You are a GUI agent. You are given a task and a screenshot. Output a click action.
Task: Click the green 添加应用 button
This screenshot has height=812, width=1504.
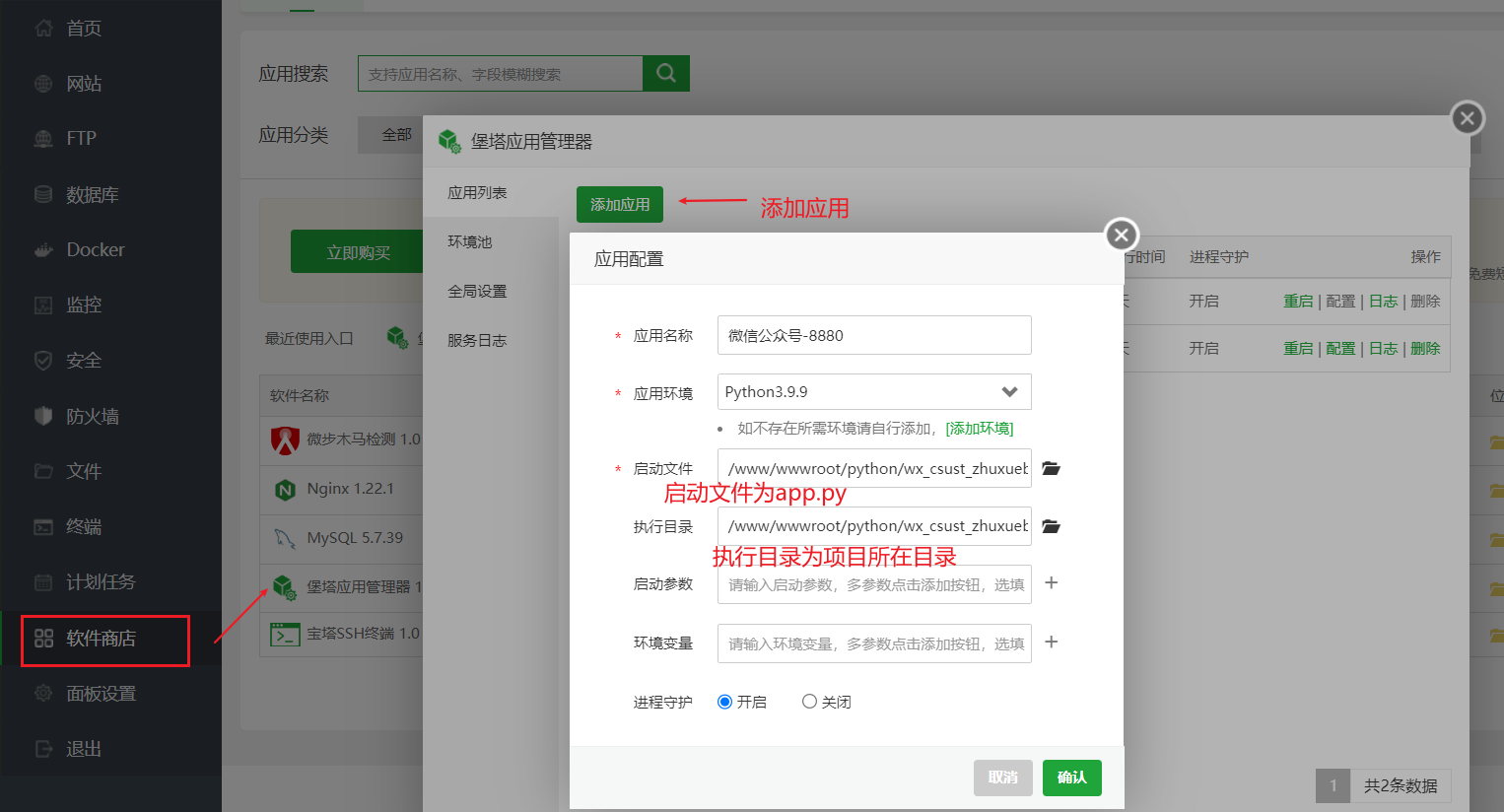coord(620,204)
